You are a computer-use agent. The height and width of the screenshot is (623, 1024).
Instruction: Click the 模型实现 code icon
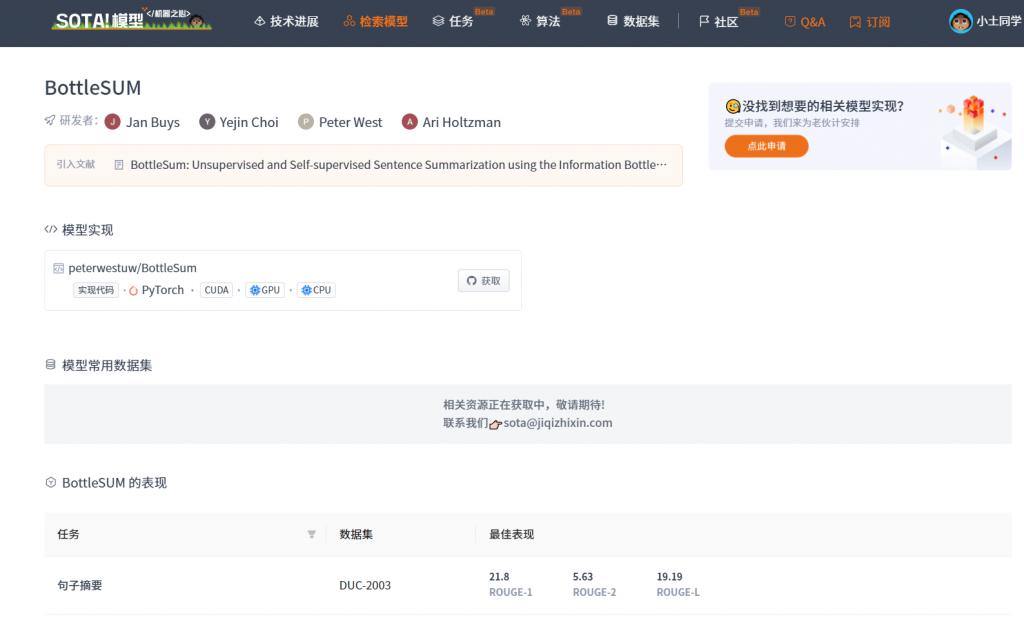click(x=50, y=229)
